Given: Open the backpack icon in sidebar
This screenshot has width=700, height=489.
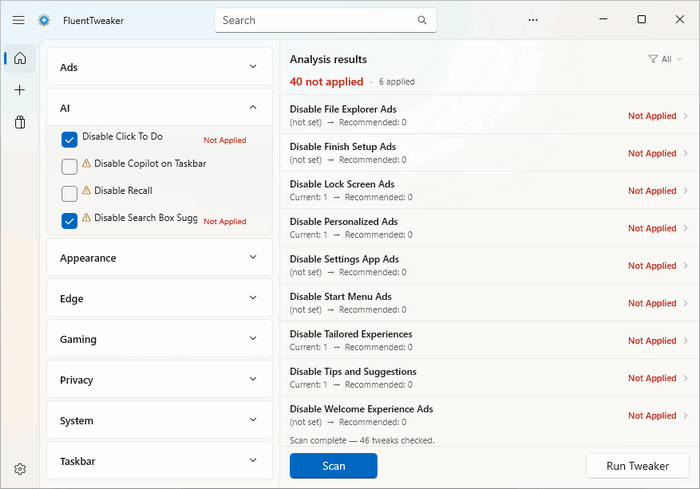Looking at the screenshot, I should 20,122.
